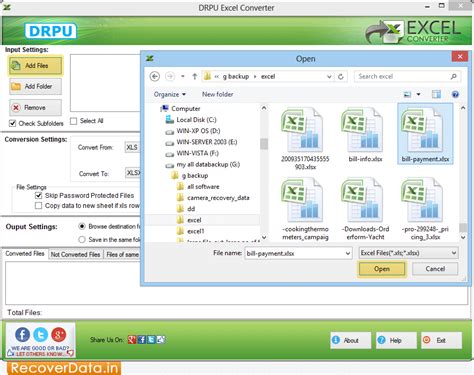Click the Add Files button
This screenshot has height=375, width=474.
(x=35, y=65)
